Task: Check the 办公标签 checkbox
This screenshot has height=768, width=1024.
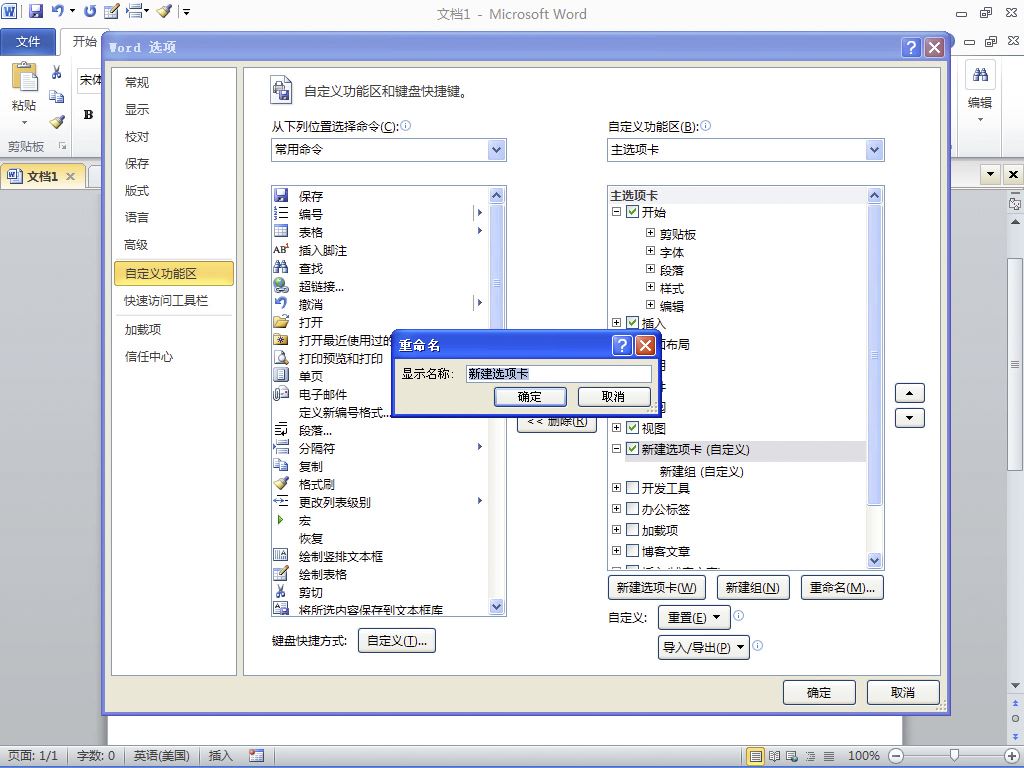Action: pyautogui.click(x=632, y=509)
